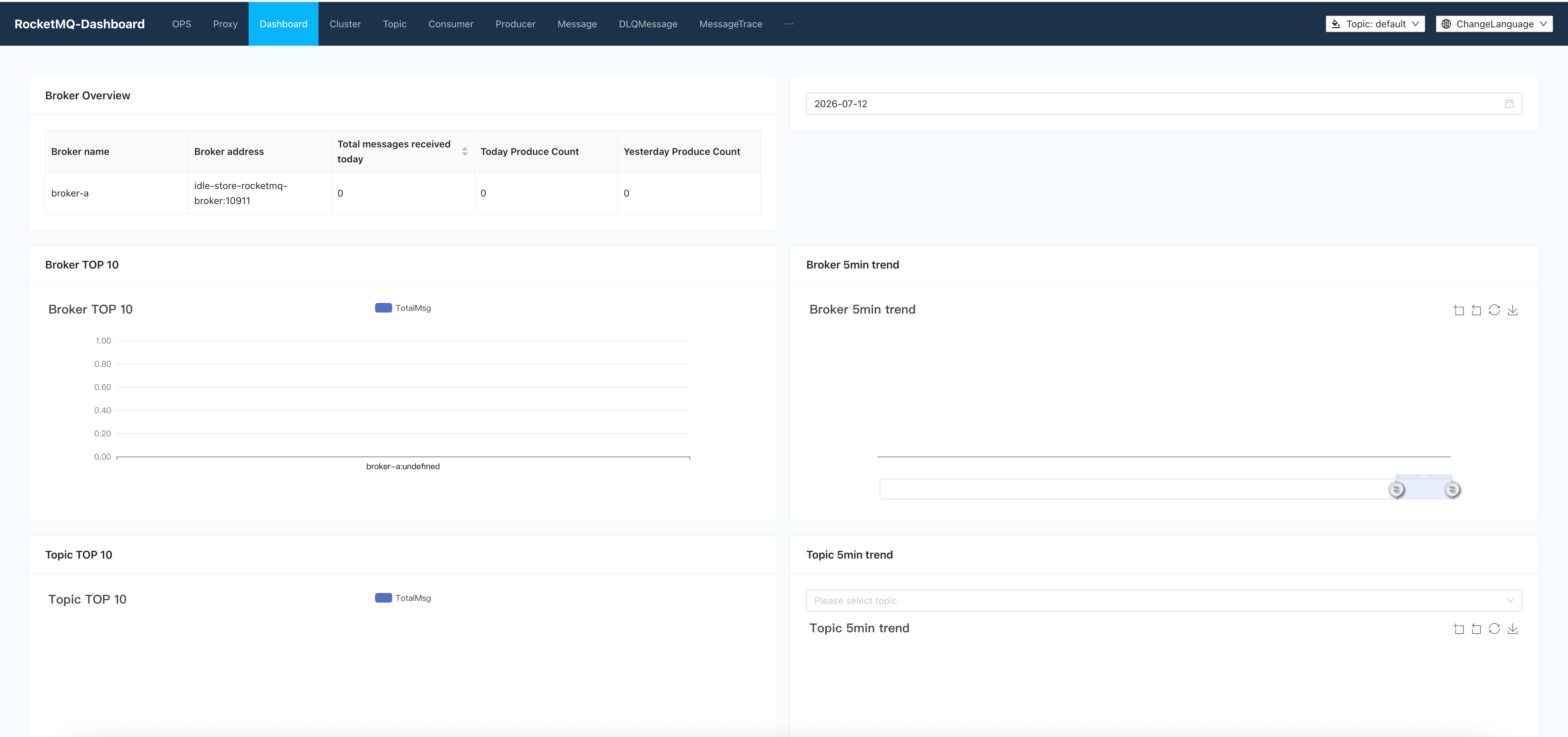Open the DLQMessage tab
This screenshot has height=737, width=1568.
648,24
